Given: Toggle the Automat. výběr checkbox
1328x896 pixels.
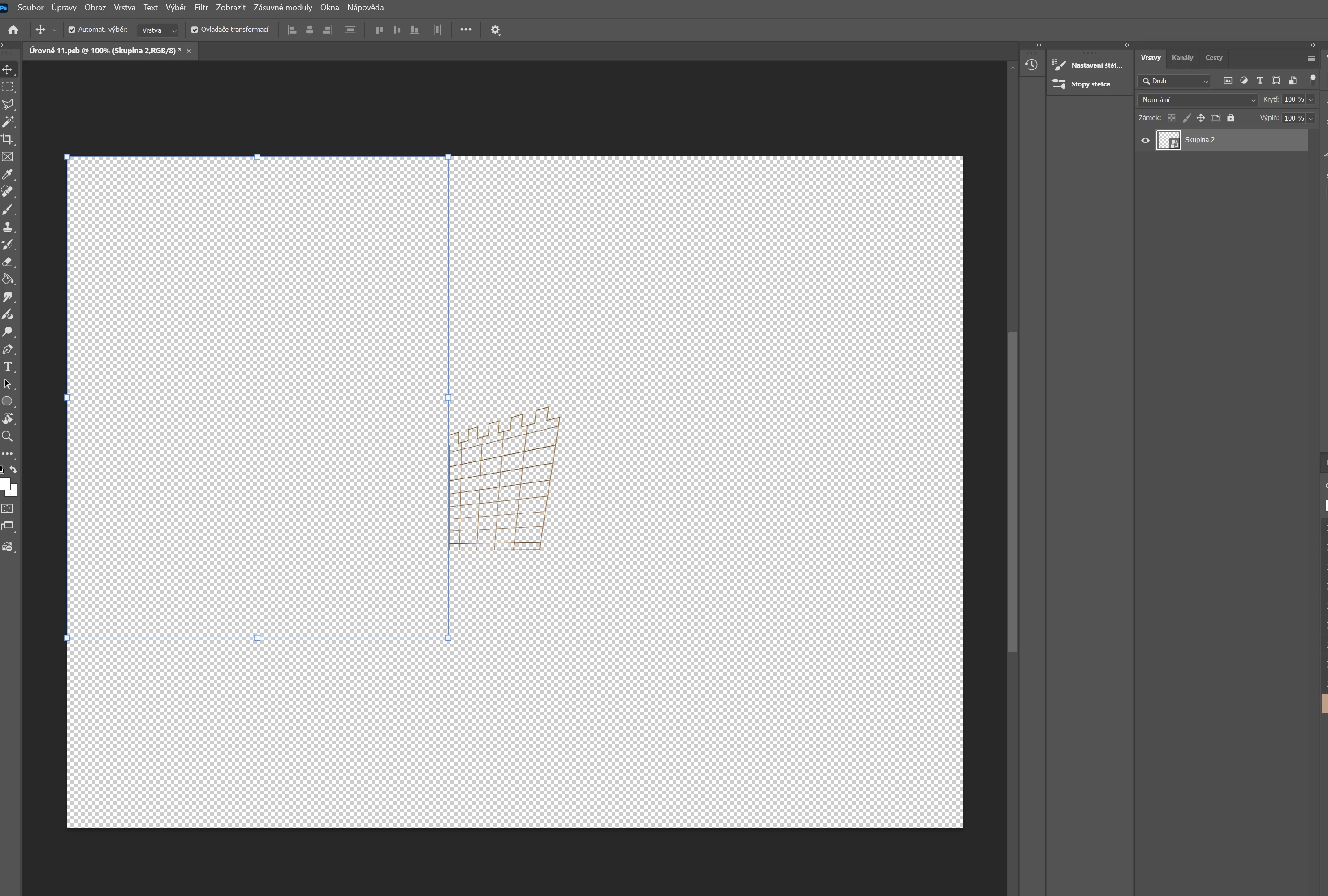Looking at the screenshot, I should (72, 30).
